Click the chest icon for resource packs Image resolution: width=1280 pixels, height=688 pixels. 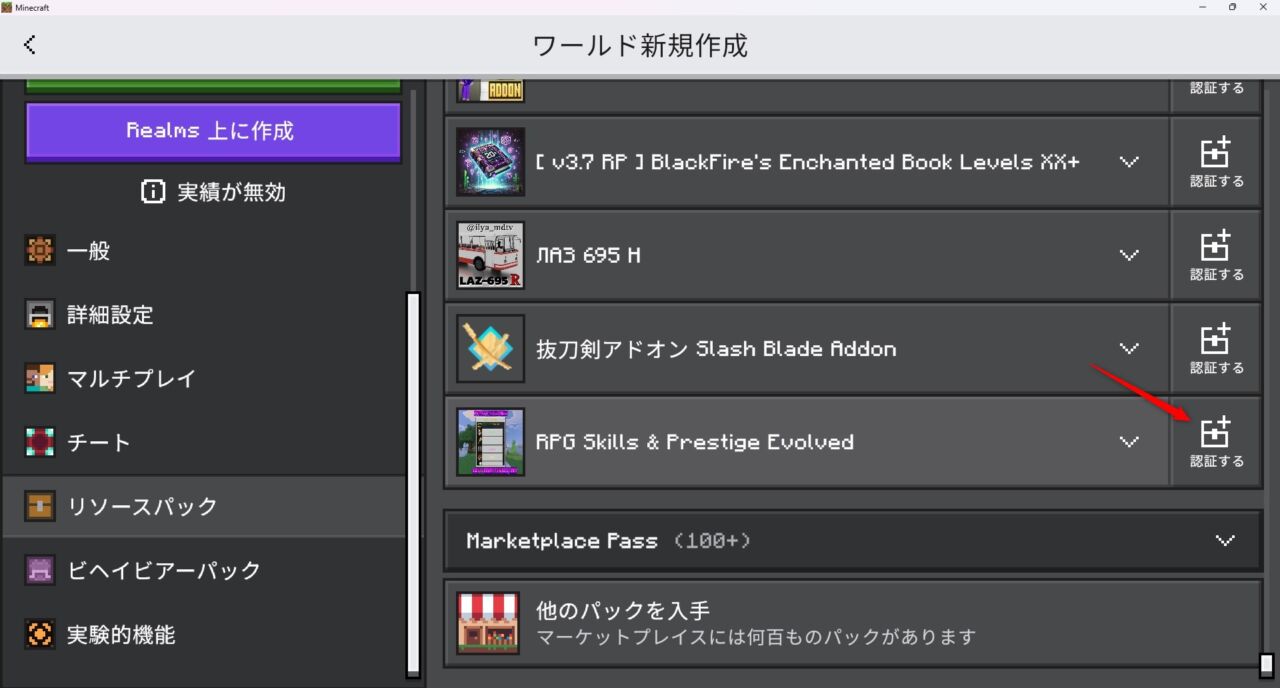point(40,506)
